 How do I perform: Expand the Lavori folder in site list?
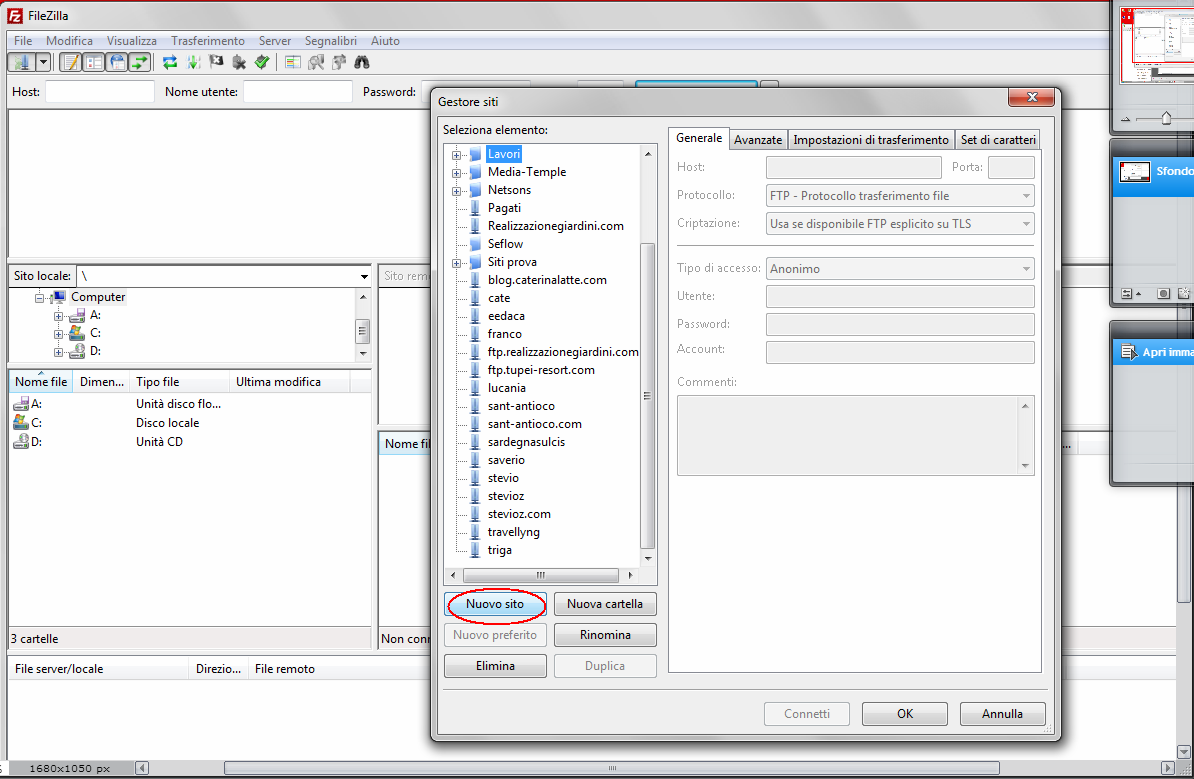[456, 155]
